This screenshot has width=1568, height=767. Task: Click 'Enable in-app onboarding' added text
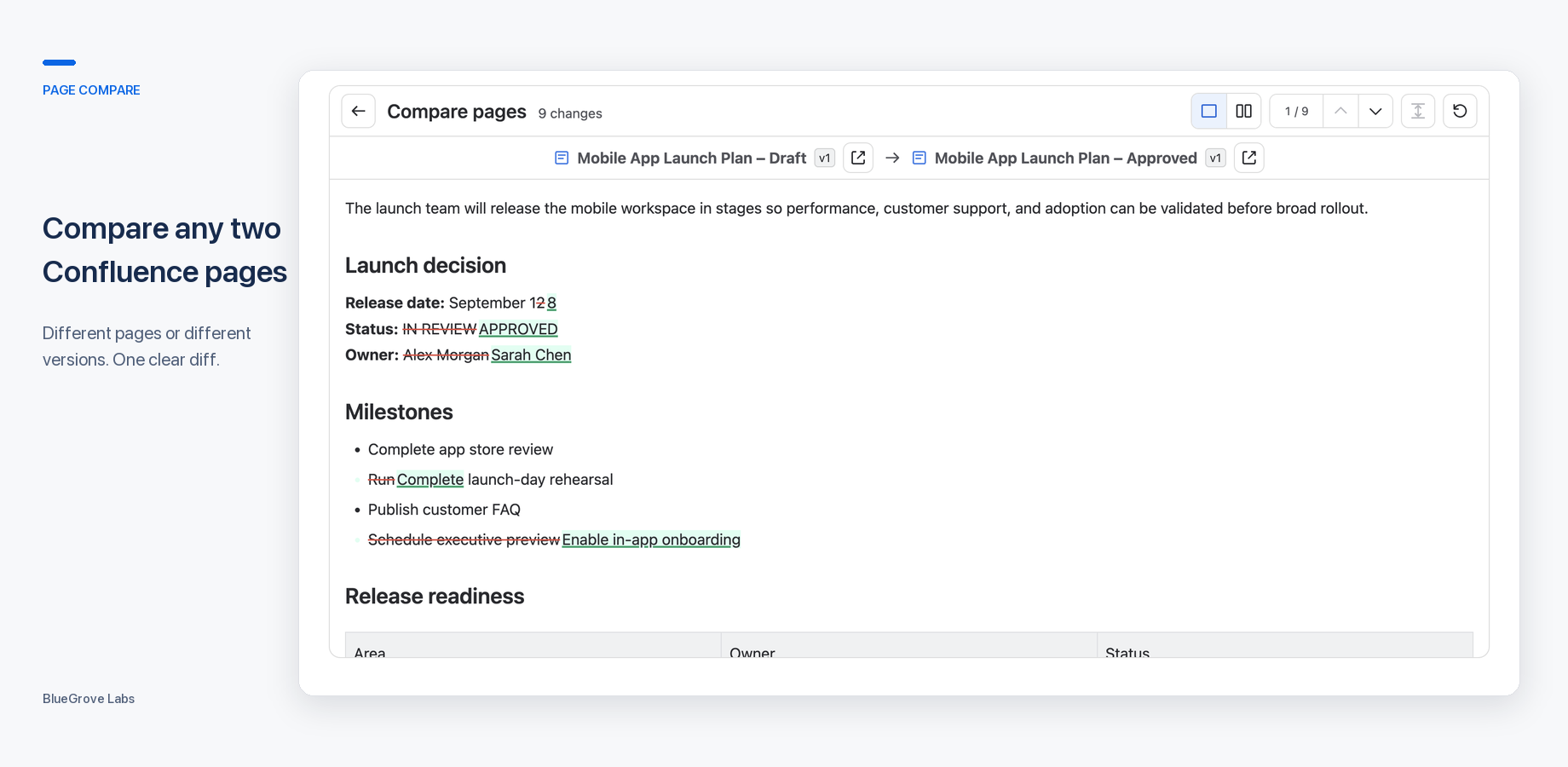tap(651, 539)
